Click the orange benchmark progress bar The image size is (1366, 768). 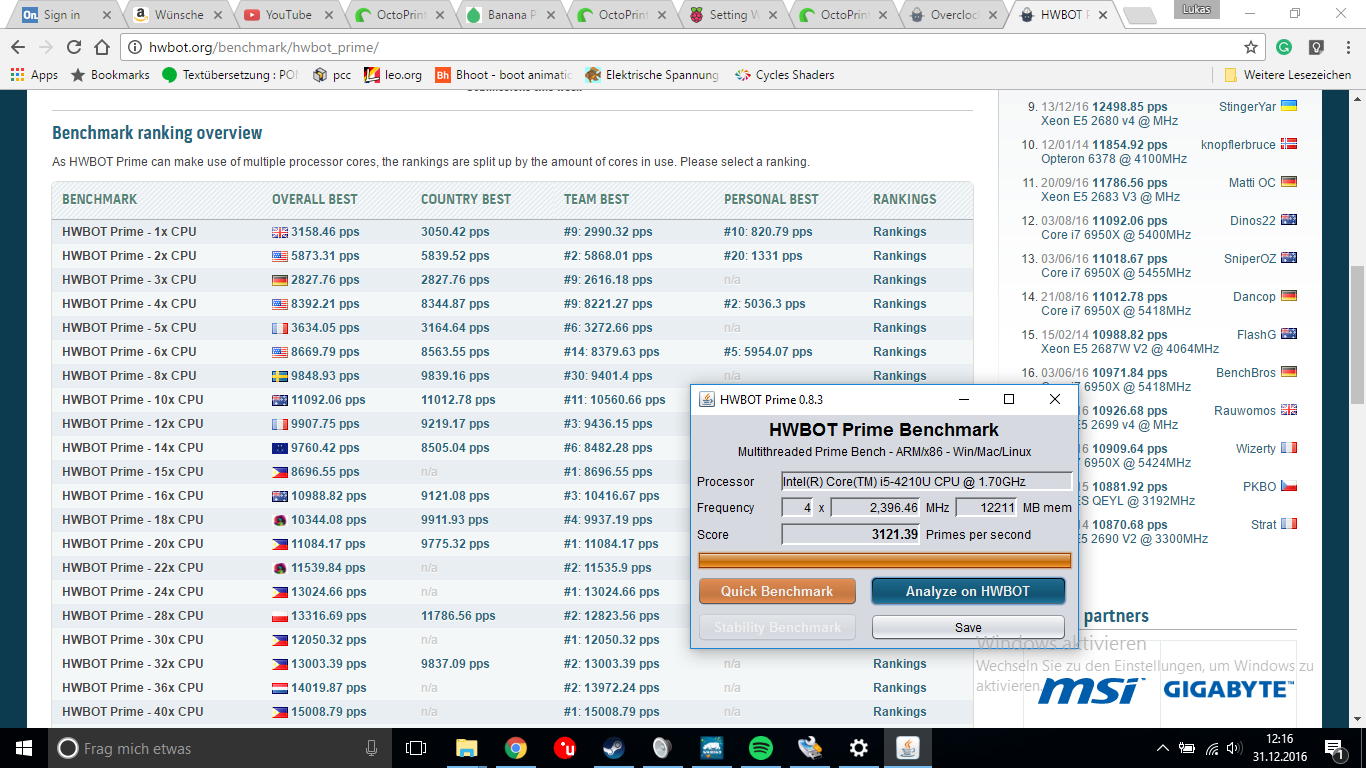click(x=885, y=560)
